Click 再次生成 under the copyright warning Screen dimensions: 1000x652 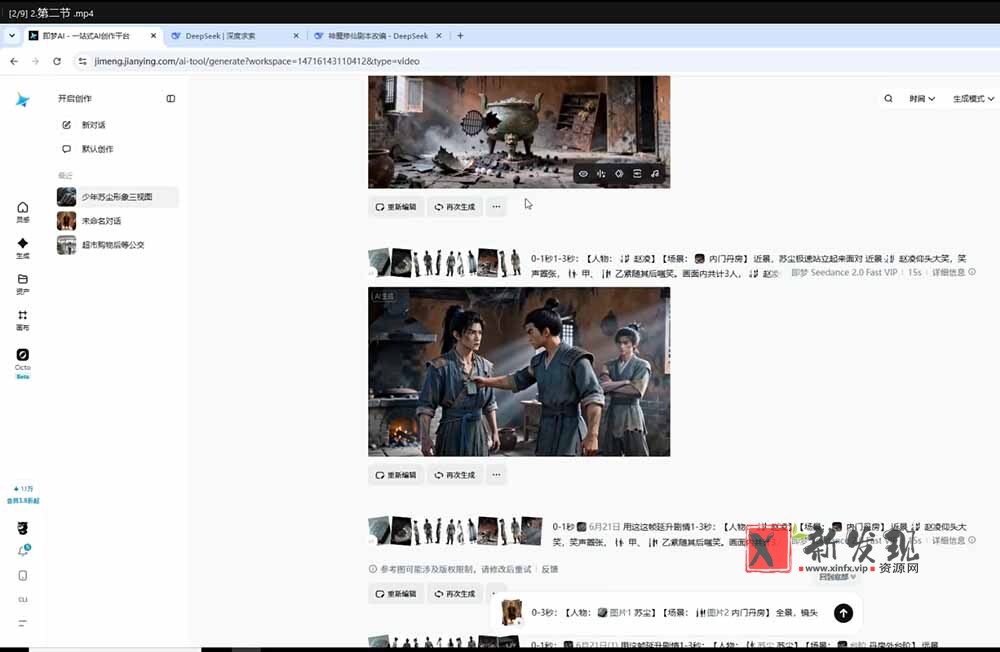pos(455,593)
